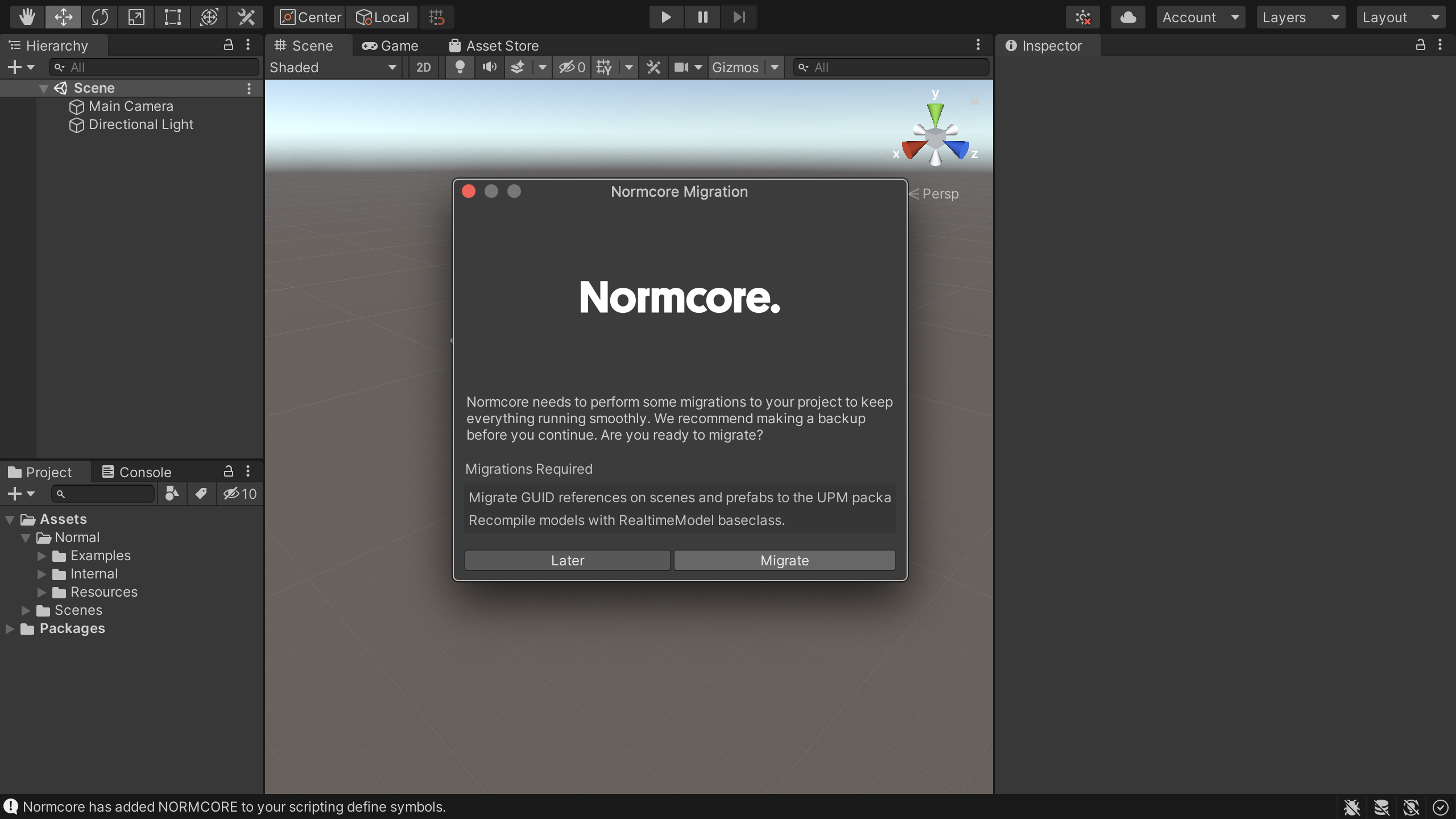Switch to the Console tab
The height and width of the screenshot is (819, 1456).
(x=136, y=472)
